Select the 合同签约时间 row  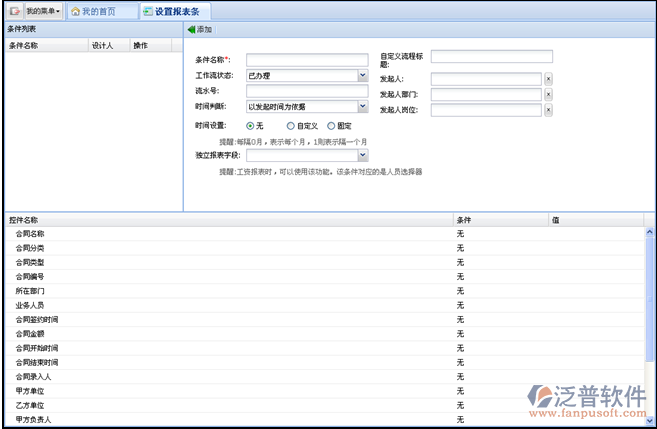325,319
